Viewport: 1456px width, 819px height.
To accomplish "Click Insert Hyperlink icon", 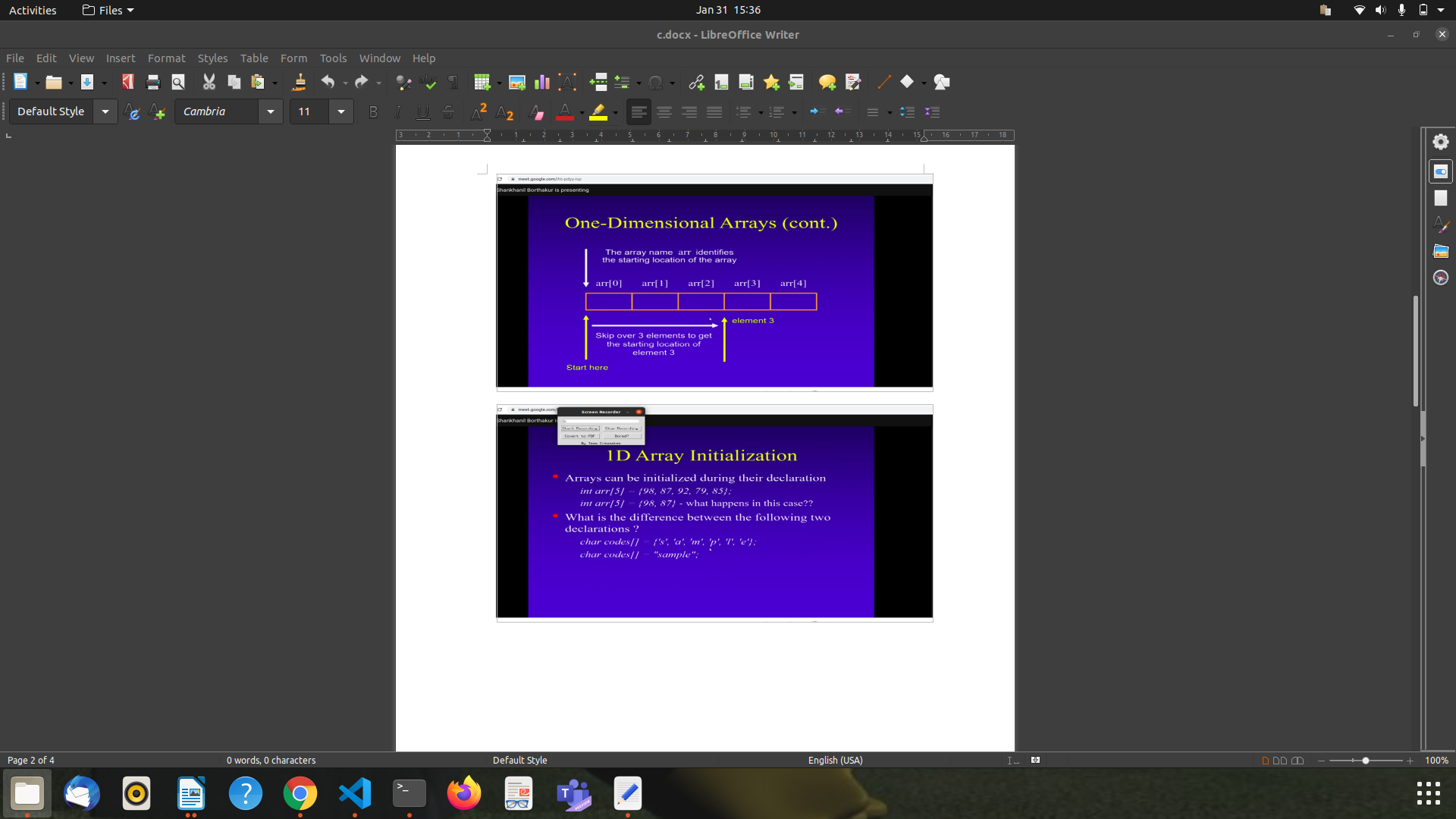I will tap(696, 82).
